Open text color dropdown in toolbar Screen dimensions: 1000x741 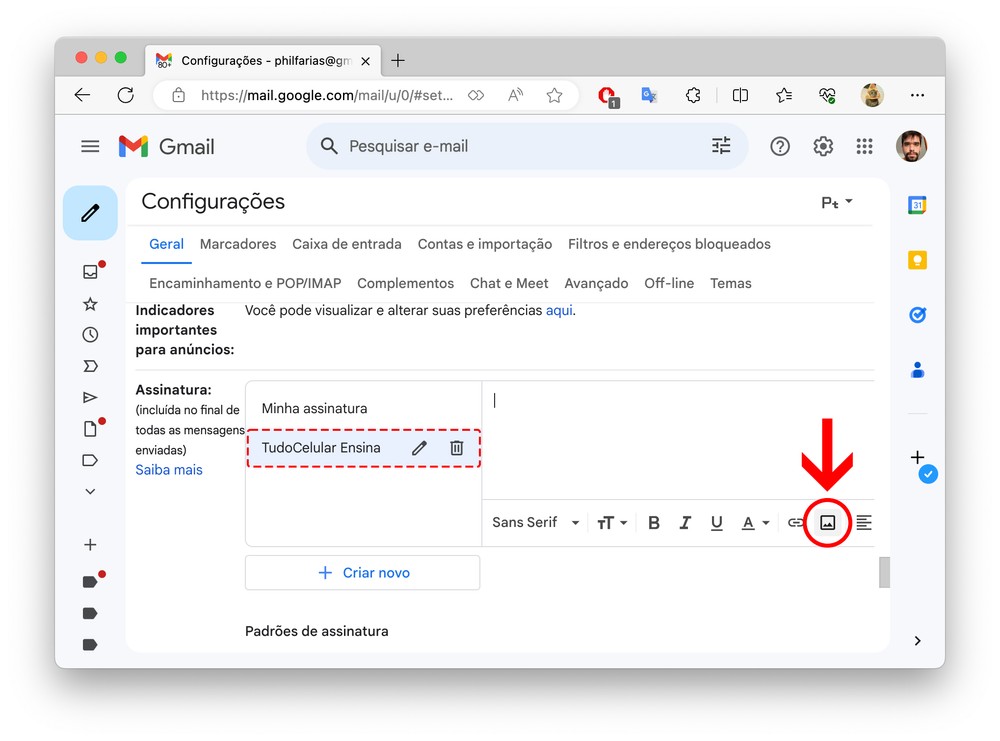point(755,523)
